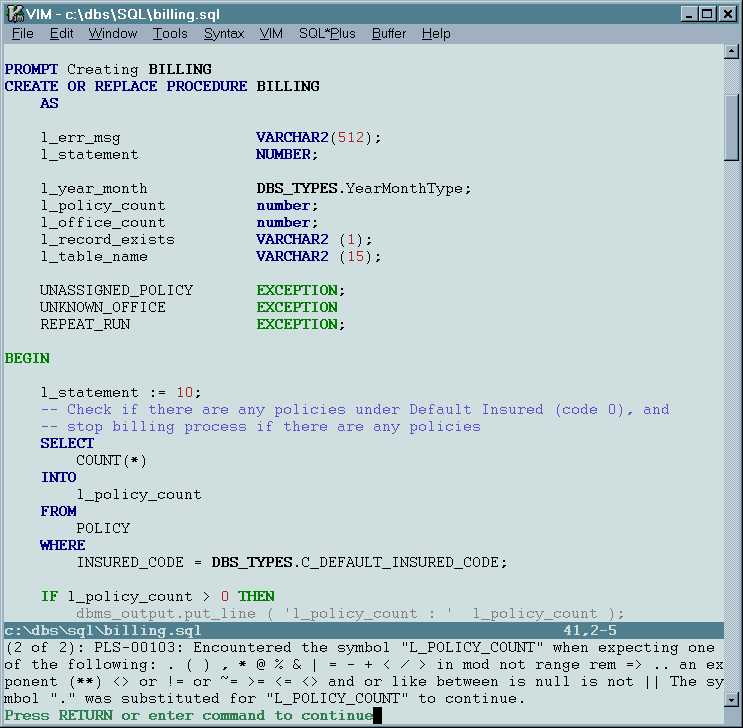This screenshot has height=728, width=743.
Task: Click the scrollbar up arrow
Action: click(x=731, y=51)
